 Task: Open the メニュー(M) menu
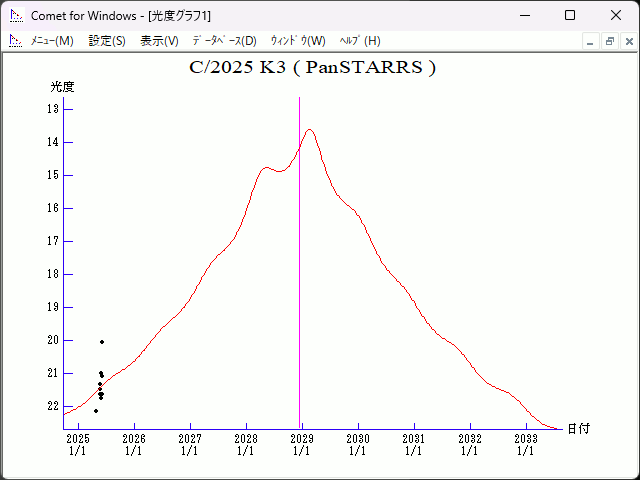tap(52, 41)
